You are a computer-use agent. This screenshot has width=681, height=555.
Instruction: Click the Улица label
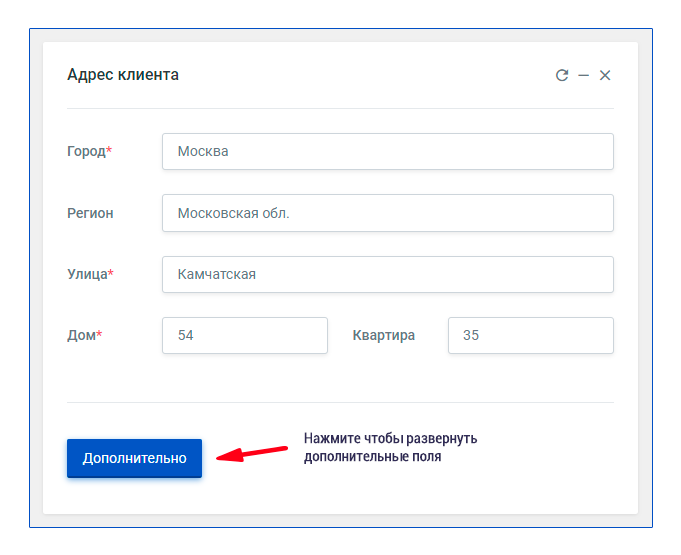tap(87, 274)
